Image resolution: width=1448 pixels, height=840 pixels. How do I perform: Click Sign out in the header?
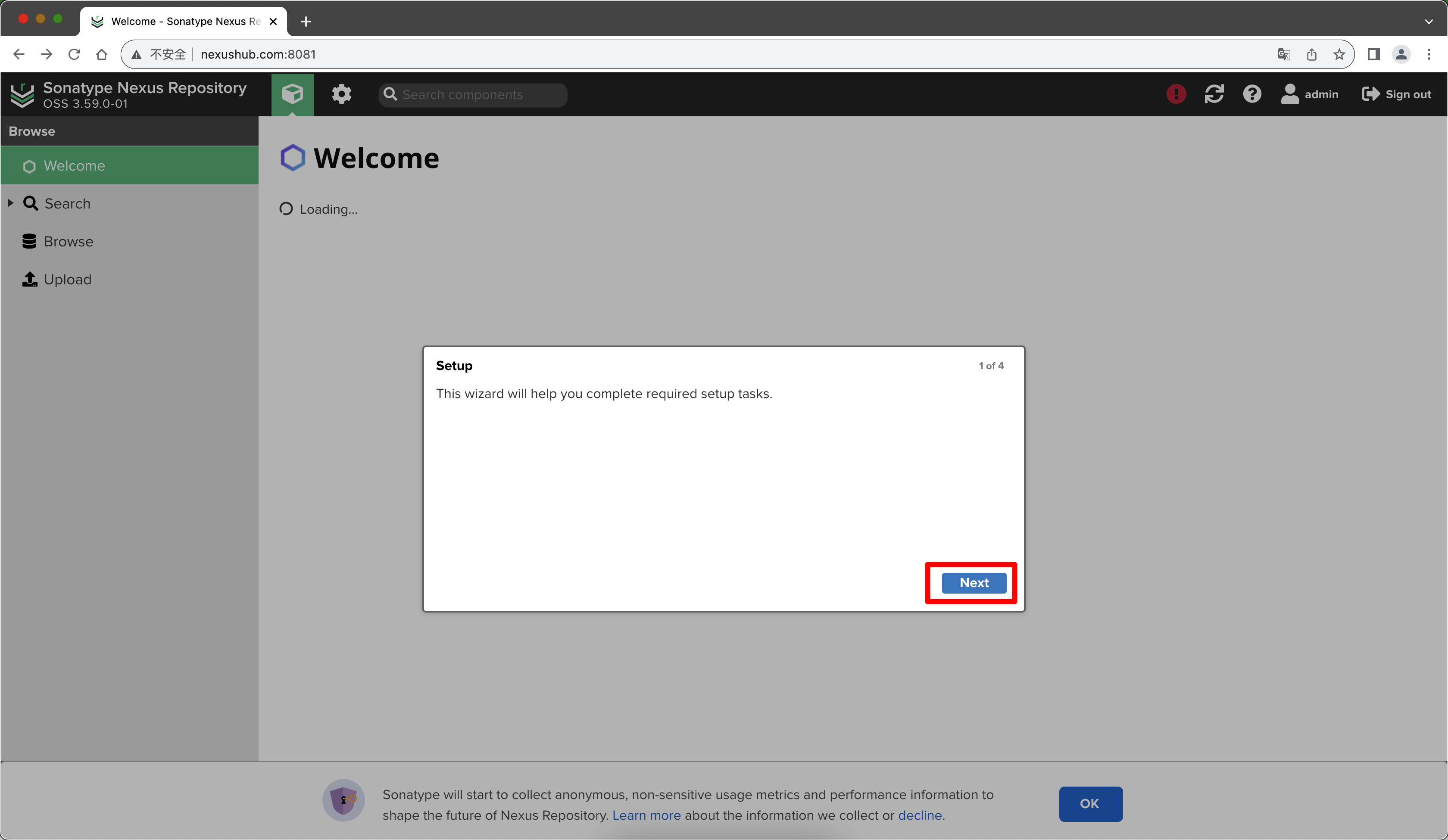1396,94
